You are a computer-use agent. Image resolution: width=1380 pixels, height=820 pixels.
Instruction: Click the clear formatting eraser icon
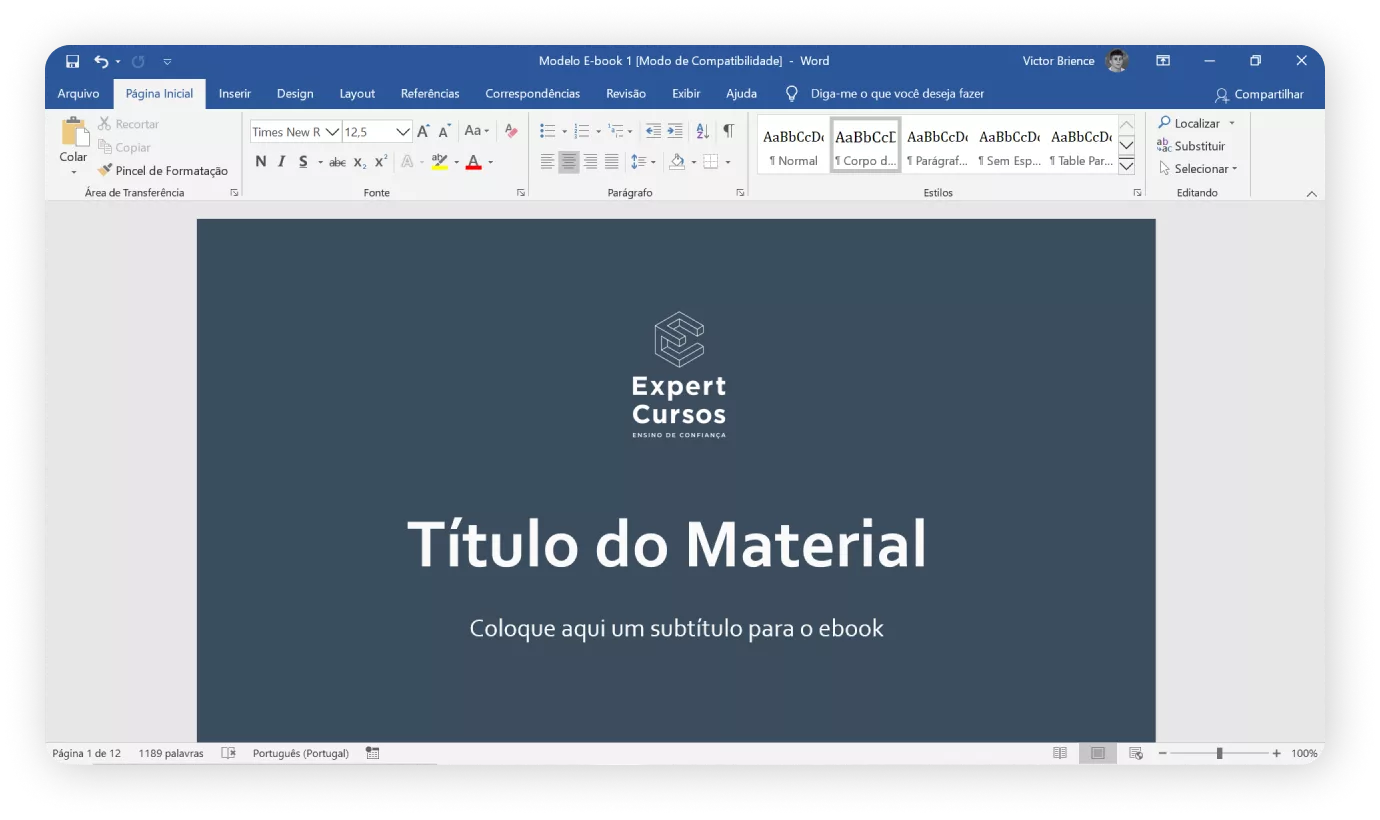511,131
